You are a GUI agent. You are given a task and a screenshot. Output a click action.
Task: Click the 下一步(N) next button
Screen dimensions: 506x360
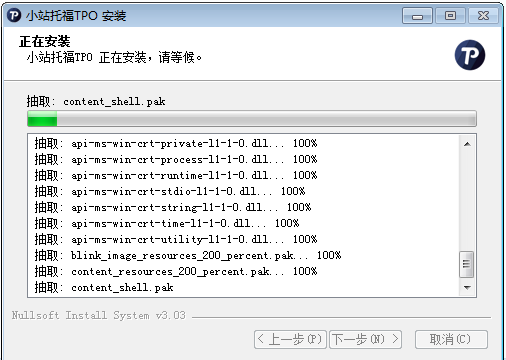[x=365, y=339]
